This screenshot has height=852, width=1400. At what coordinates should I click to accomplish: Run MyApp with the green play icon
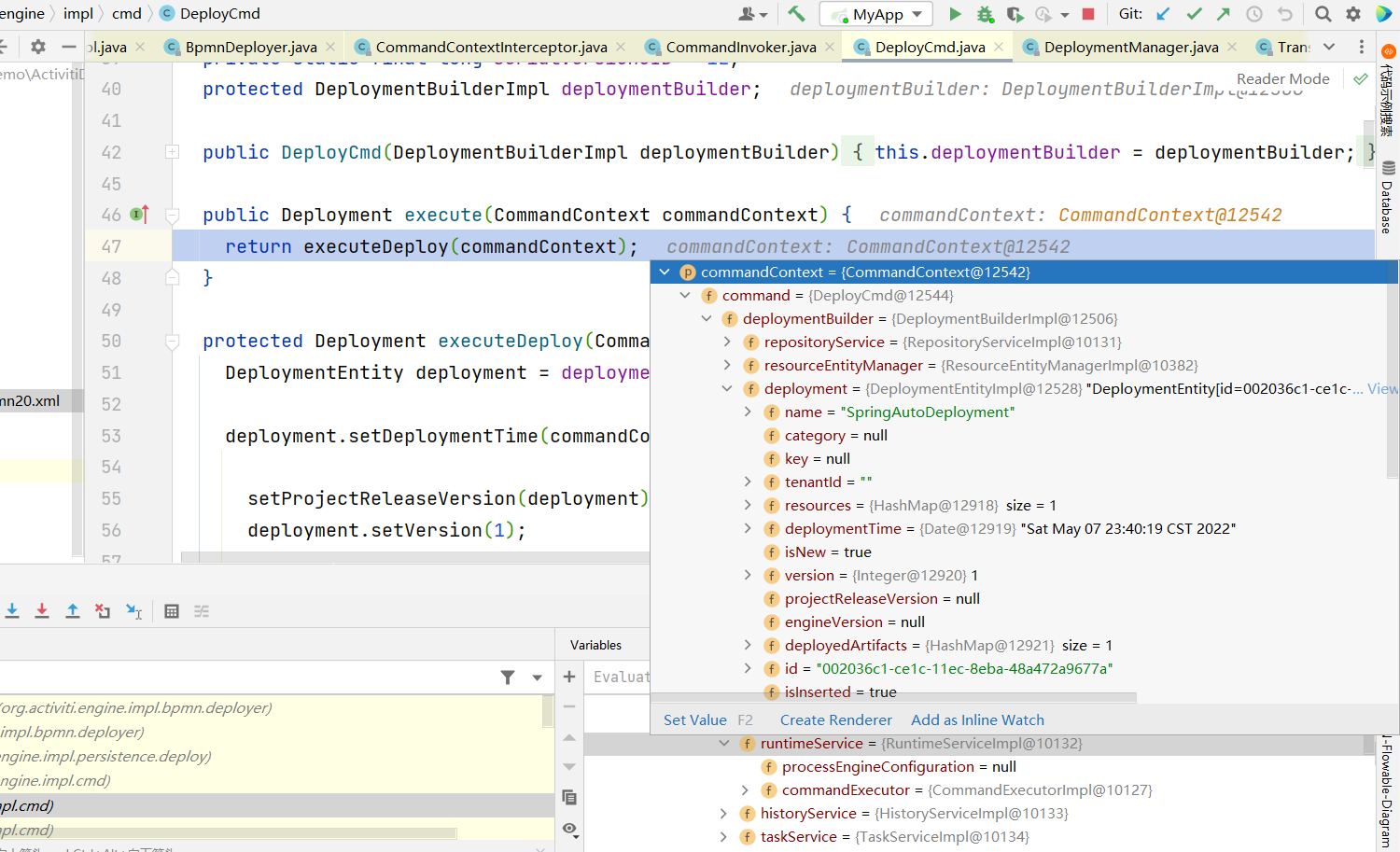click(955, 14)
